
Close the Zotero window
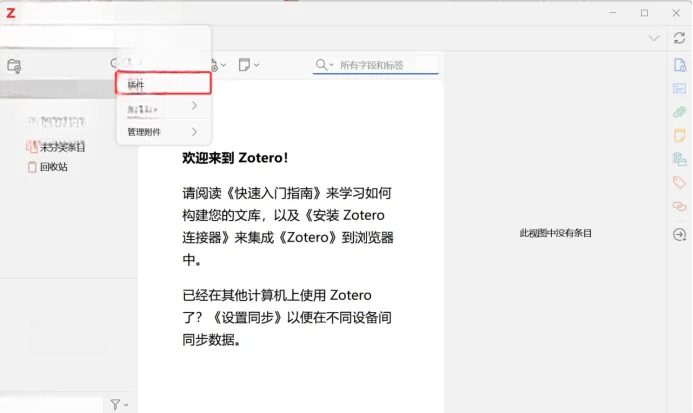tap(676, 13)
